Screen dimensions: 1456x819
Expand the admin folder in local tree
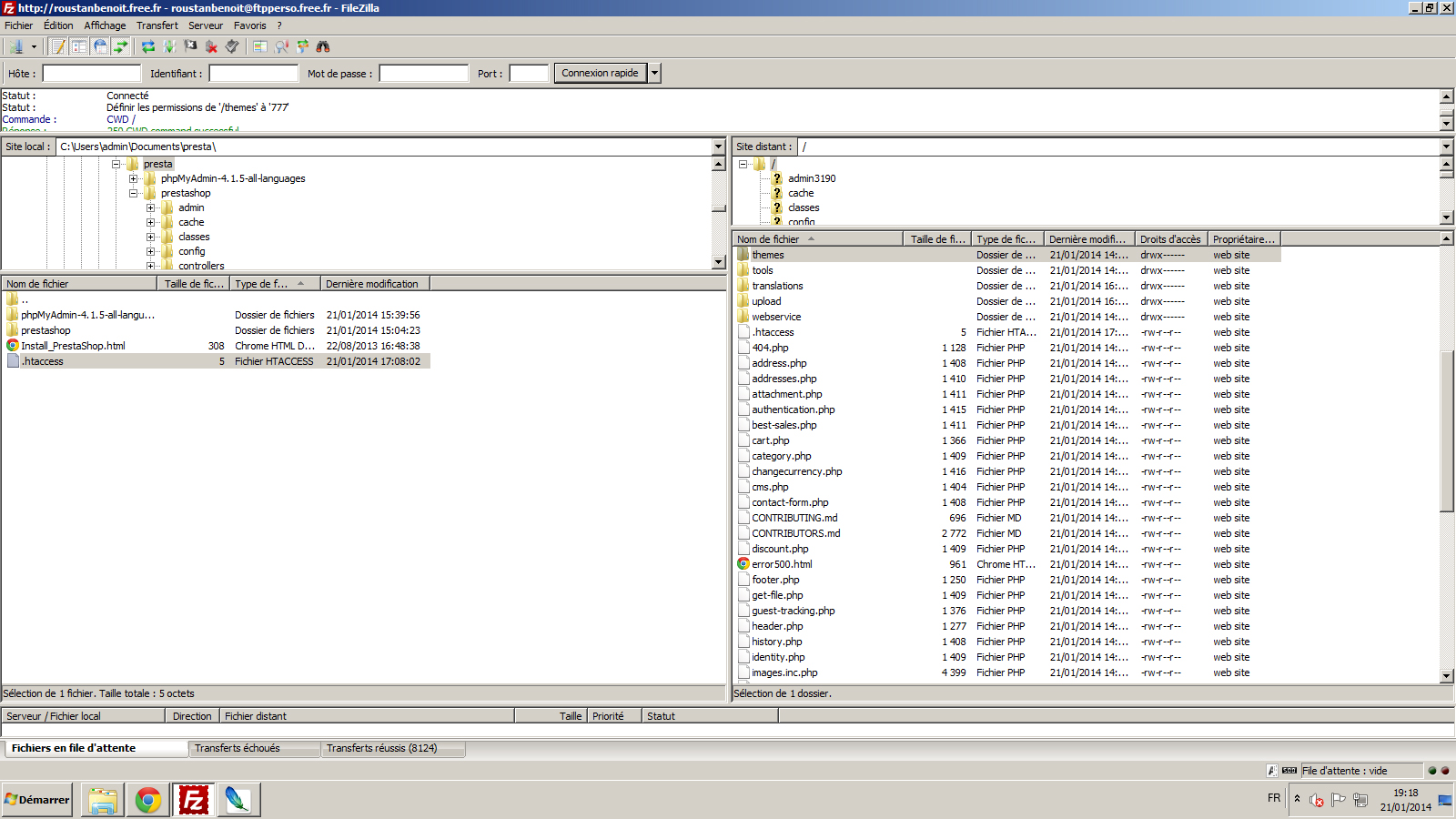[151, 207]
